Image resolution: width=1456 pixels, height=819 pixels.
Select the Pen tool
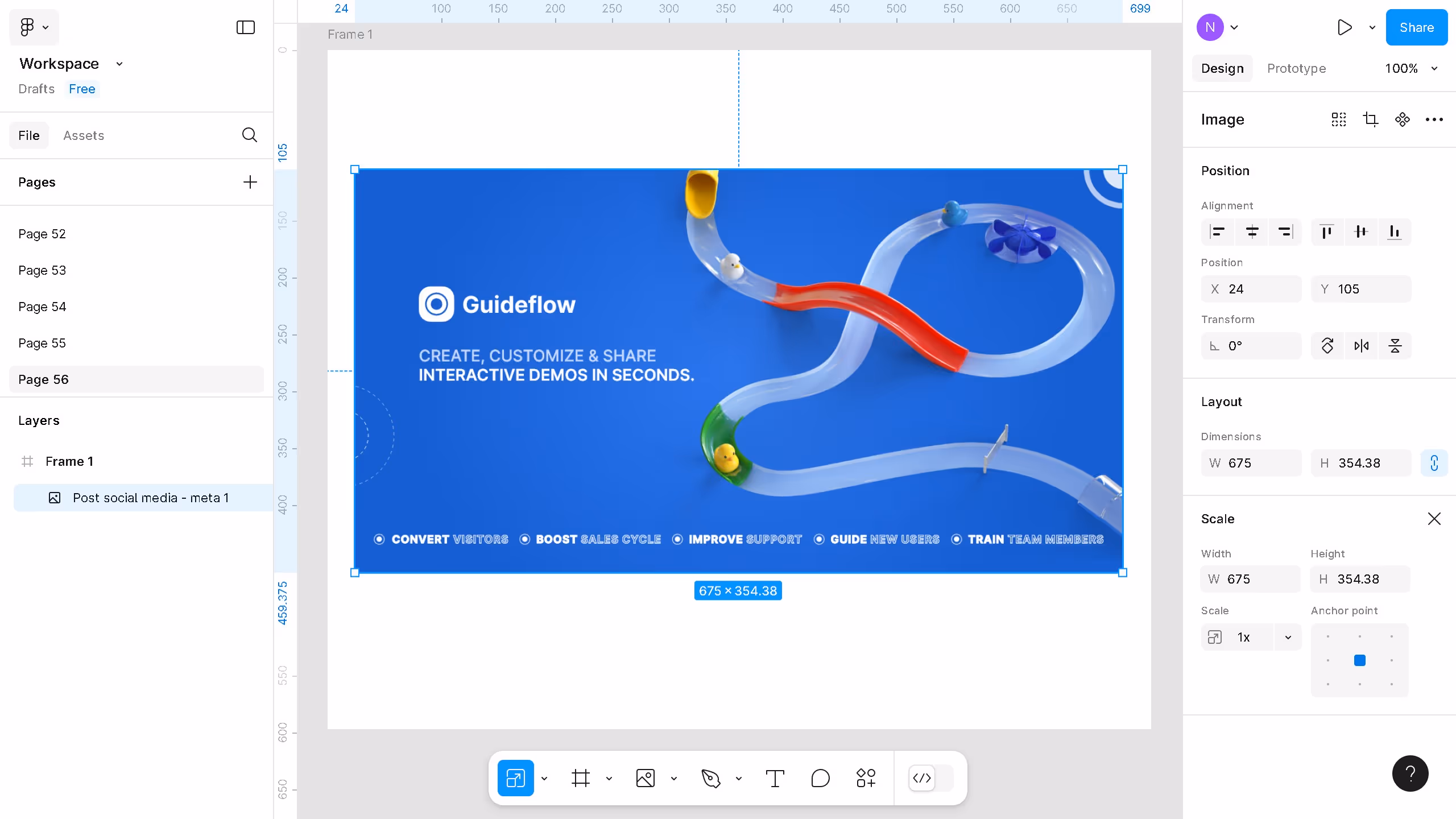coord(711,778)
